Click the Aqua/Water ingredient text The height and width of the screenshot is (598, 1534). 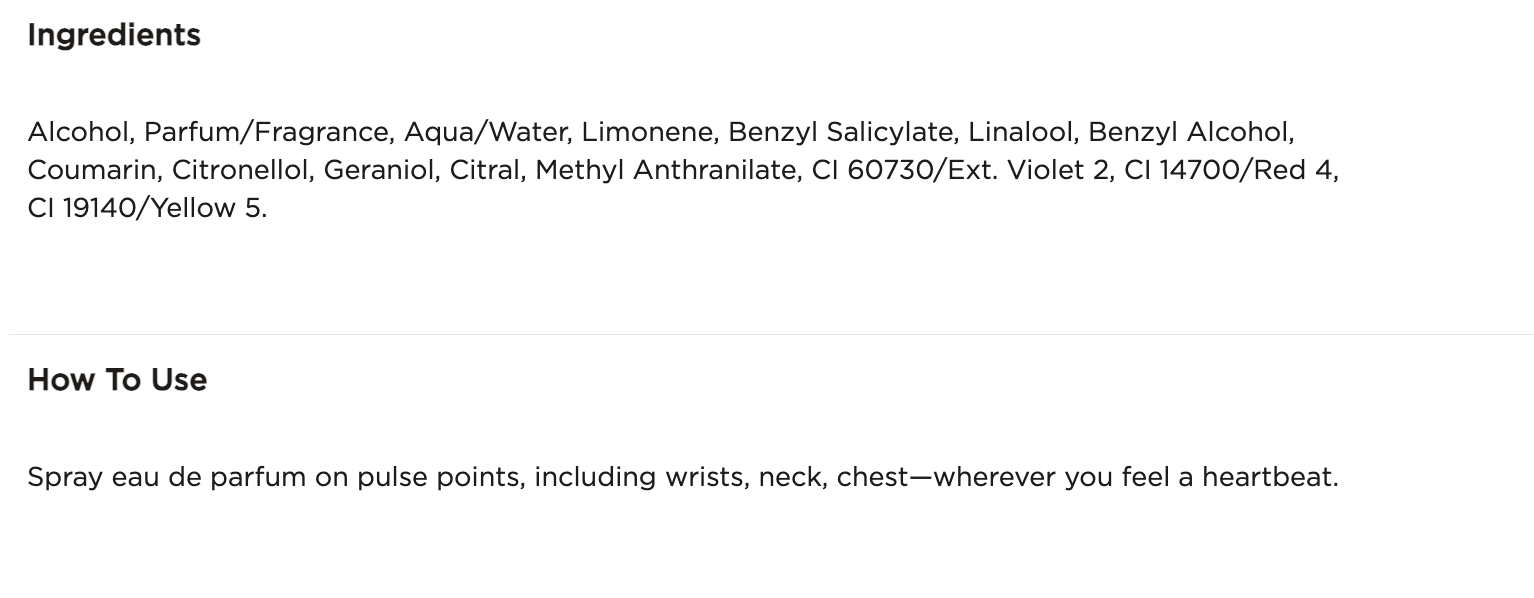(x=487, y=132)
